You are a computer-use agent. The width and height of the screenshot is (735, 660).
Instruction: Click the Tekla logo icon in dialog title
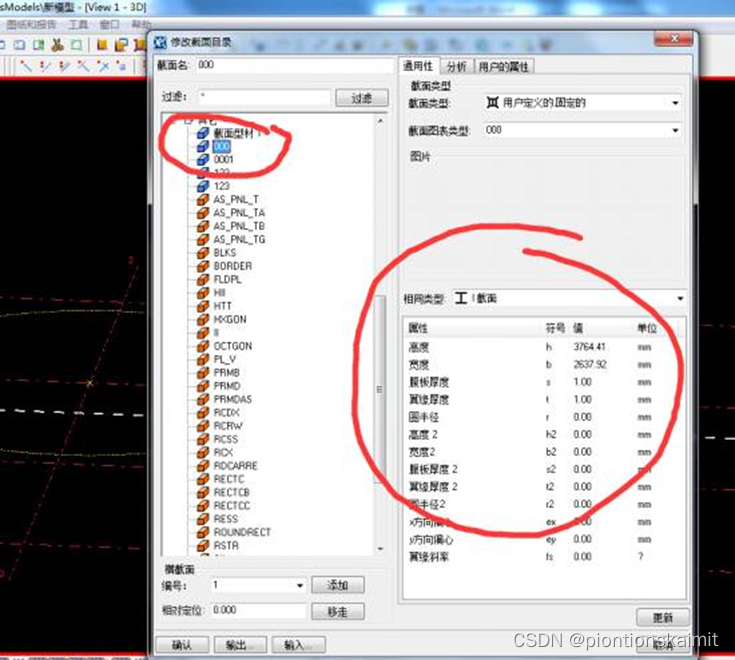click(x=161, y=43)
